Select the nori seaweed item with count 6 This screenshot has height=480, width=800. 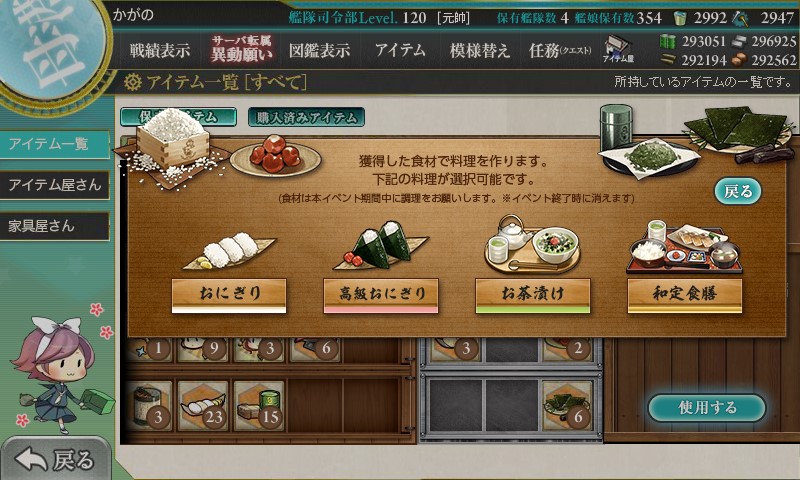coord(567,407)
